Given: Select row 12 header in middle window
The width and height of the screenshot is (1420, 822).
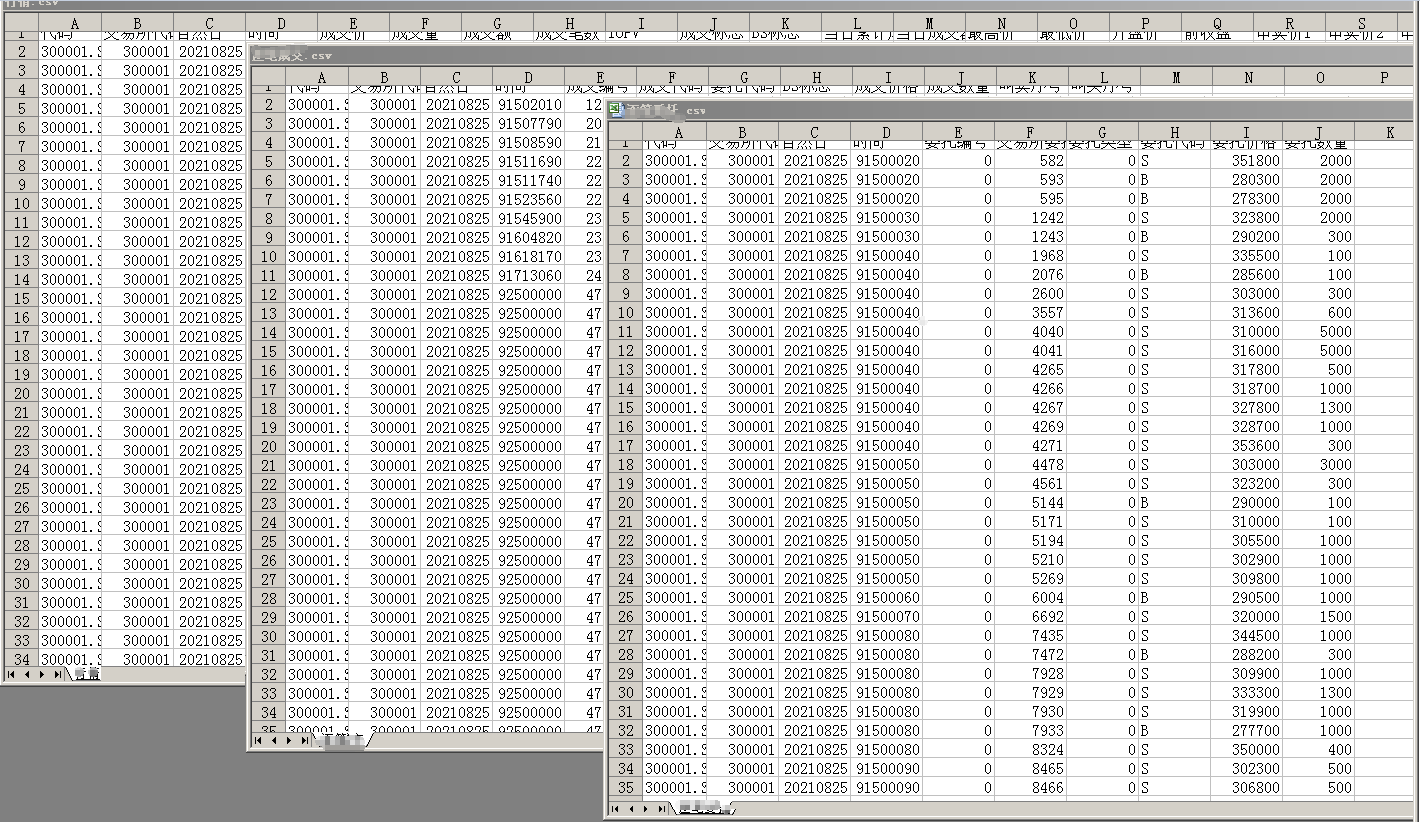Looking at the screenshot, I should [x=267, y=294].
